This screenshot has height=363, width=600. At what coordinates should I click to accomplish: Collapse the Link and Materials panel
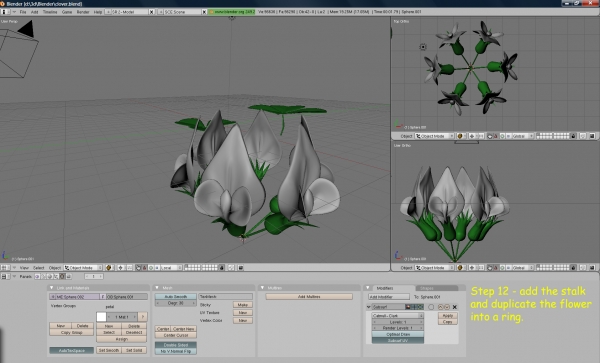pos(52,288)
